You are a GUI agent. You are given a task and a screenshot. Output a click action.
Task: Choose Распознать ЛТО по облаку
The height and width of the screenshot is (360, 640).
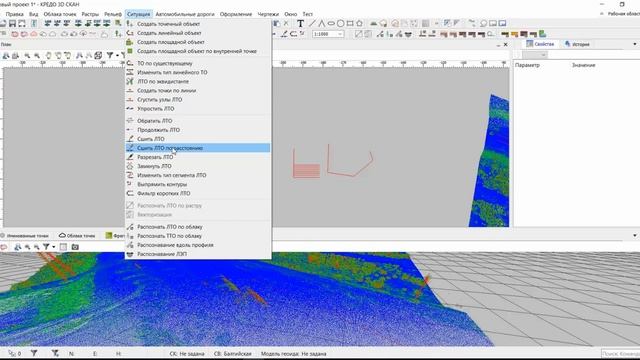198,227
